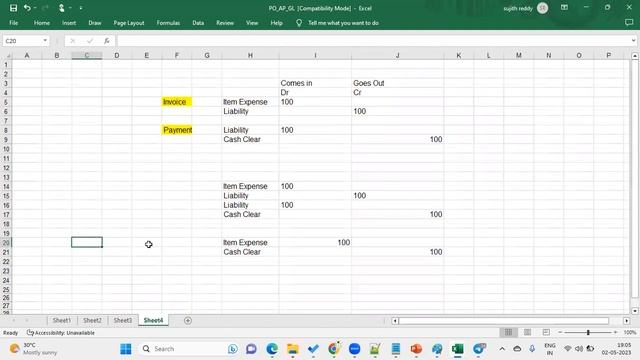This screenshot has width=640, height=360.
Task: Switch to Page Break Preview icon
Action: [546, 332]
